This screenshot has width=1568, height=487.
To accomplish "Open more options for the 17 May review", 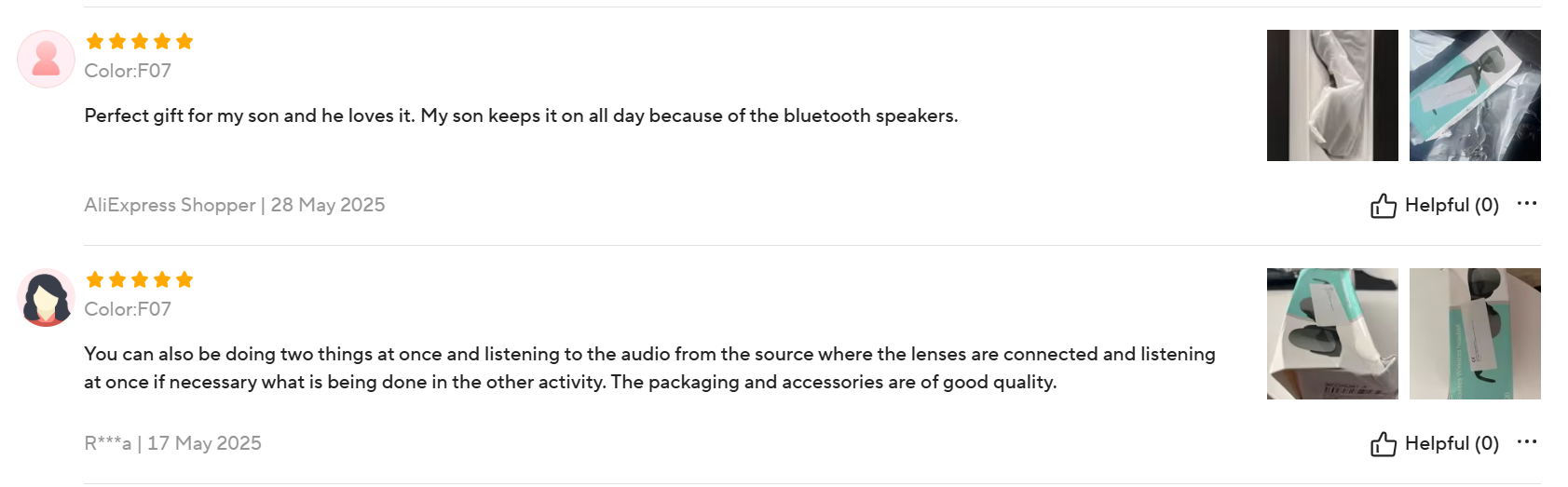I will [x=1526, y=441].
